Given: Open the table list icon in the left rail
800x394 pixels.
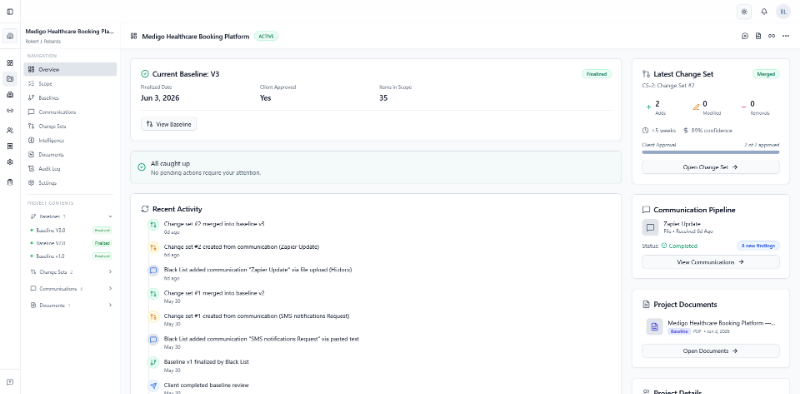Looking at the screenshot, I should tap(10, 146).
